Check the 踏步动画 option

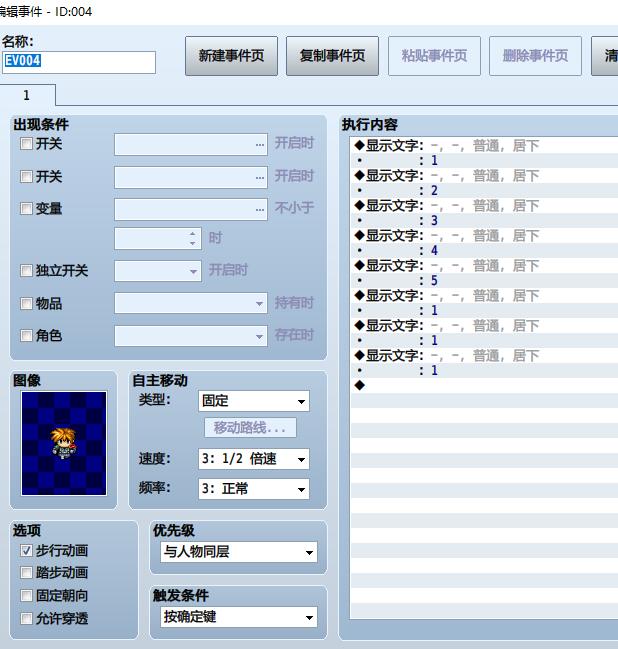pyautogui.click(x=26, y=572)
